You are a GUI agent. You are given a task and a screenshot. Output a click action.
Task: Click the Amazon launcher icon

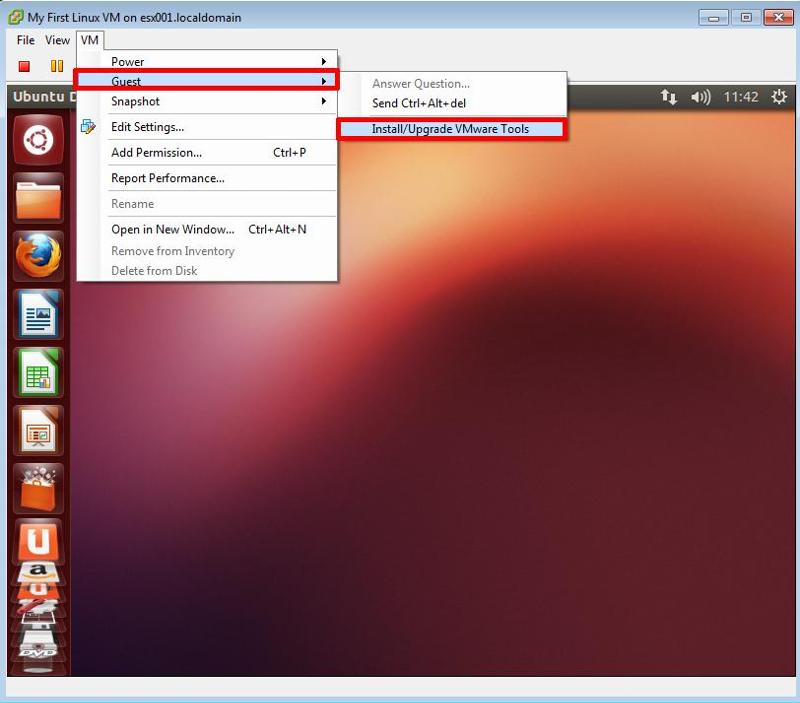coord(38,572)
